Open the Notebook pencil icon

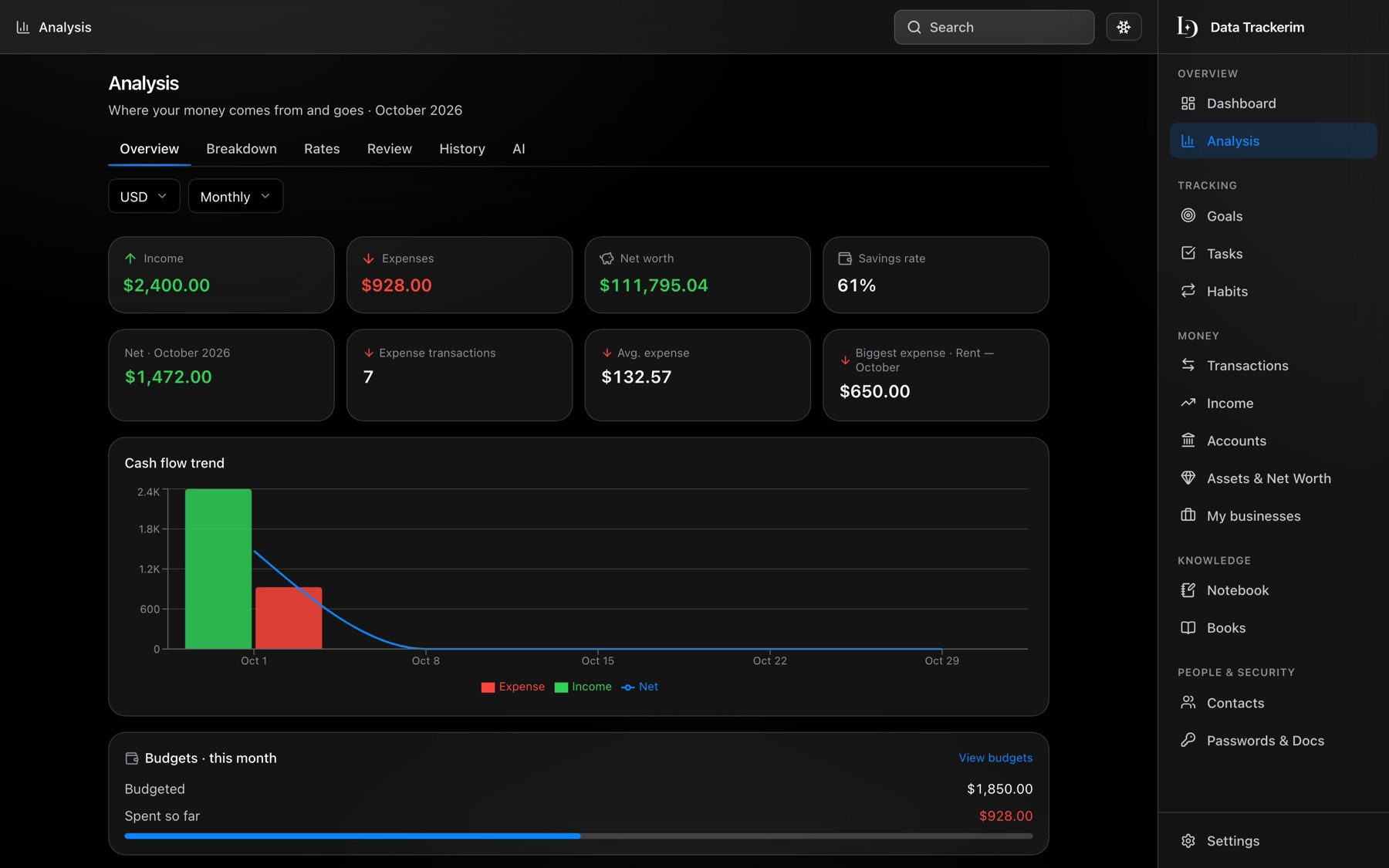[1188, 590]
